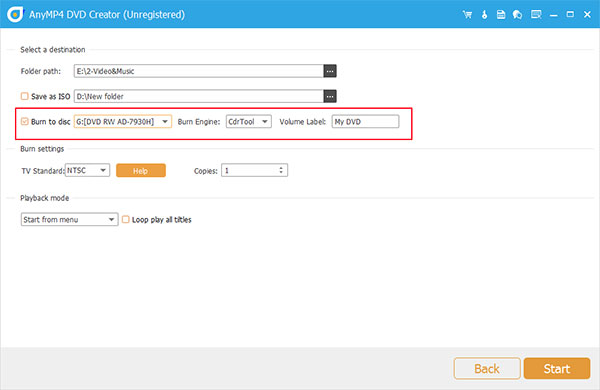Open the TV Standard NTSC dropdown
This screenshot has width=600, height=390.
pyautogui.click(x=87, y=170)
